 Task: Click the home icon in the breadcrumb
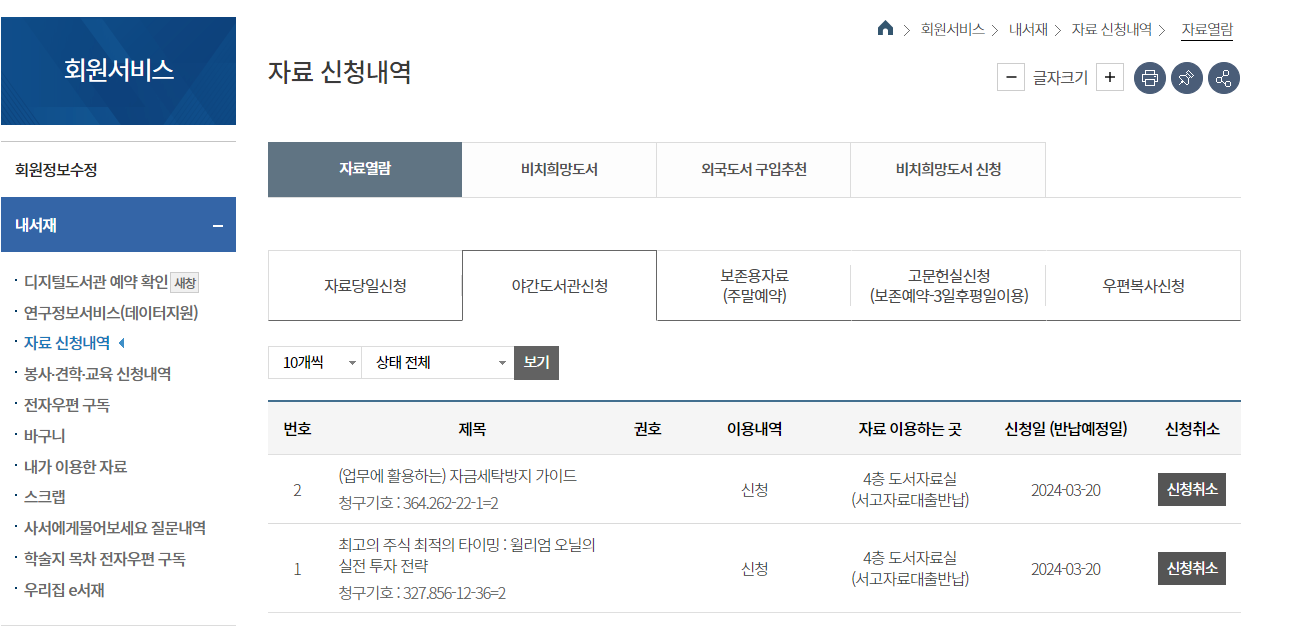point(884,29)
